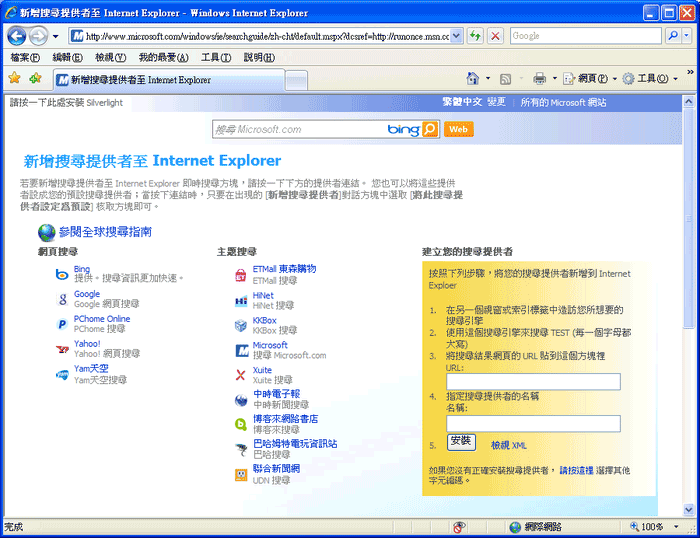700x538 pixels.
Task: Click the Bing orange magnifier search button
Action: coord(430,129)
